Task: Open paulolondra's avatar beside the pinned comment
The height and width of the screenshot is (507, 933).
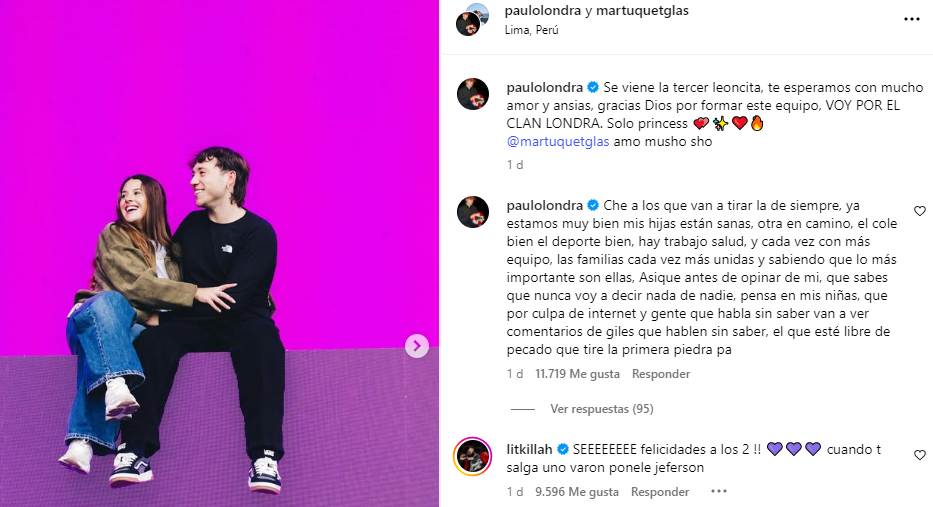Action: tap(473, 212)
